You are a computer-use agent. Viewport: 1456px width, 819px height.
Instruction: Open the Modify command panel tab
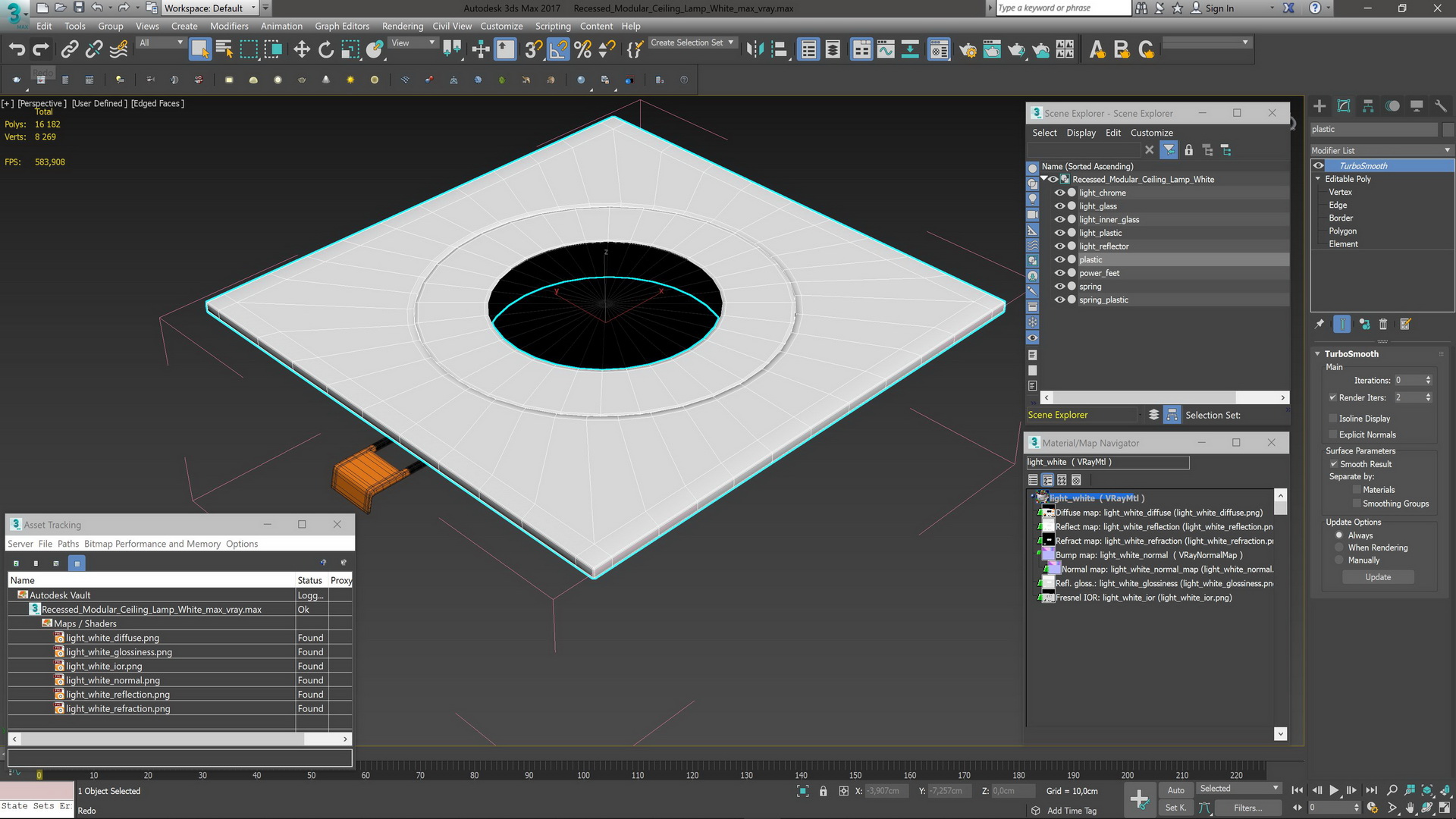[1344, 106]
